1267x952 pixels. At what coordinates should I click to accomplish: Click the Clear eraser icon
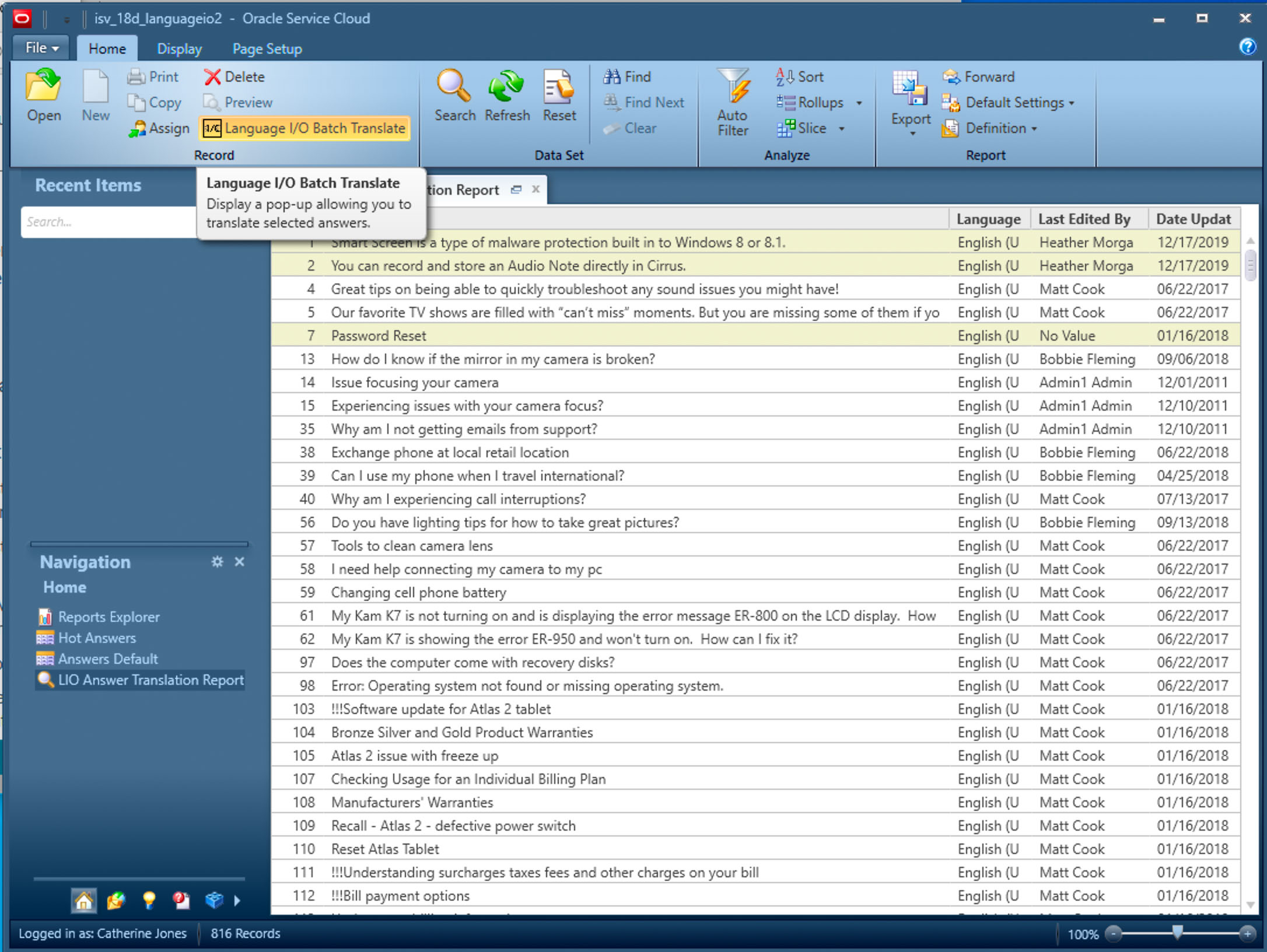point(612,128)
